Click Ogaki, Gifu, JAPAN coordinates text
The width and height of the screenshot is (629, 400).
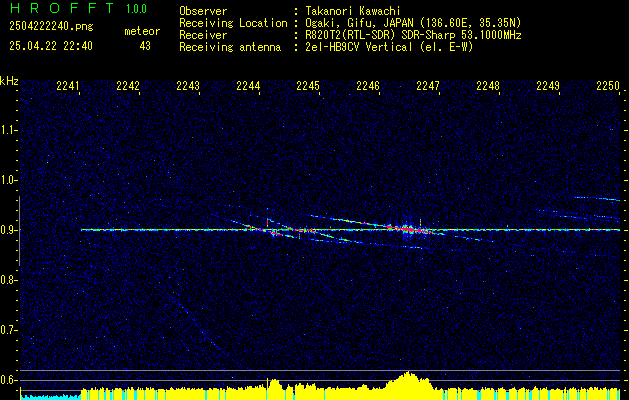[413, 23]
